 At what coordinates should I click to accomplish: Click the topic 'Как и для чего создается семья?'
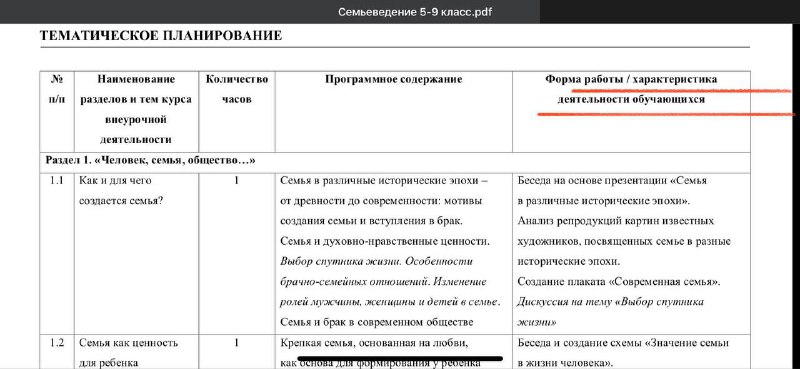121,190
